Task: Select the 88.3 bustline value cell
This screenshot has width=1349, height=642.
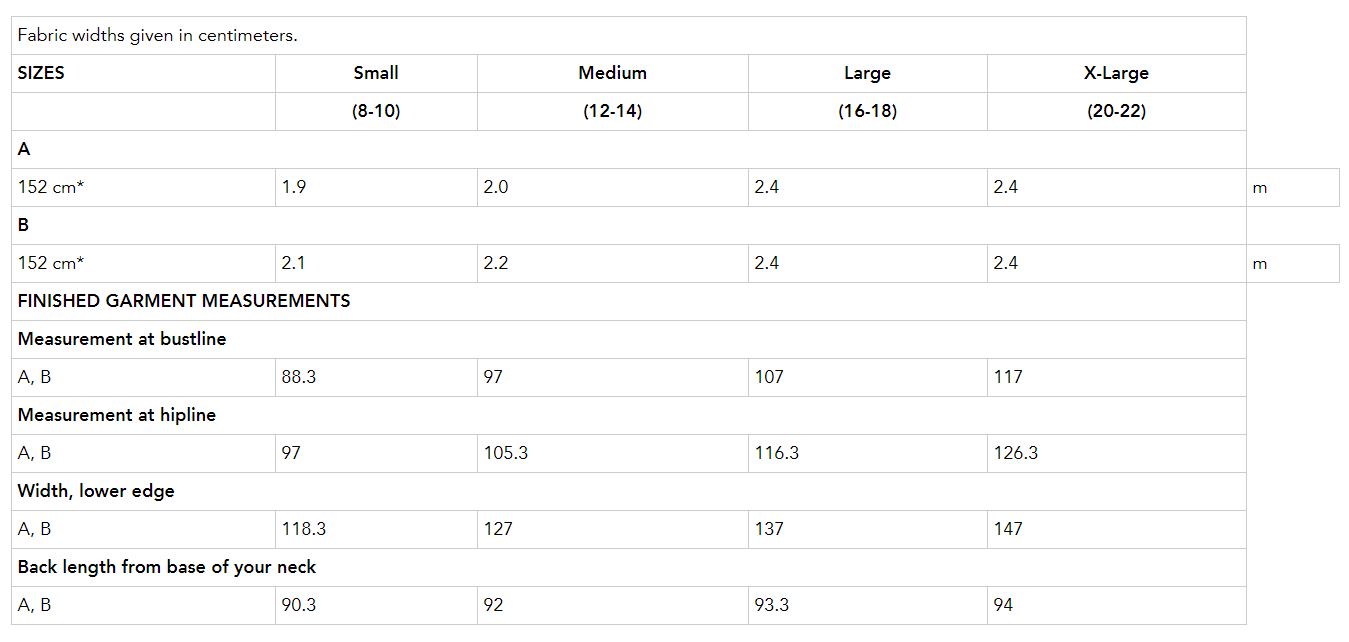Action: tap(299, 377)
